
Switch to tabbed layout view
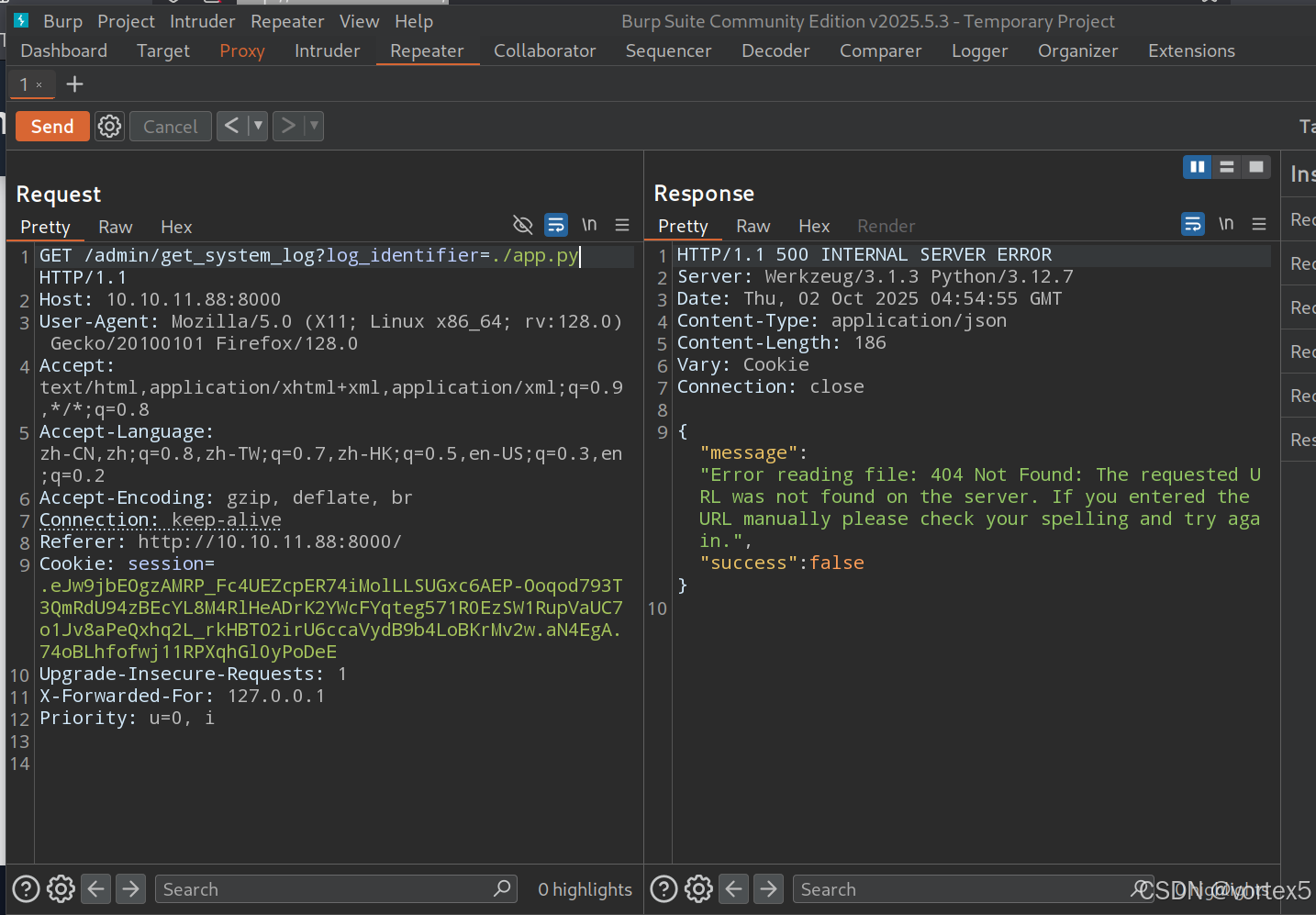coord(1256,167)
